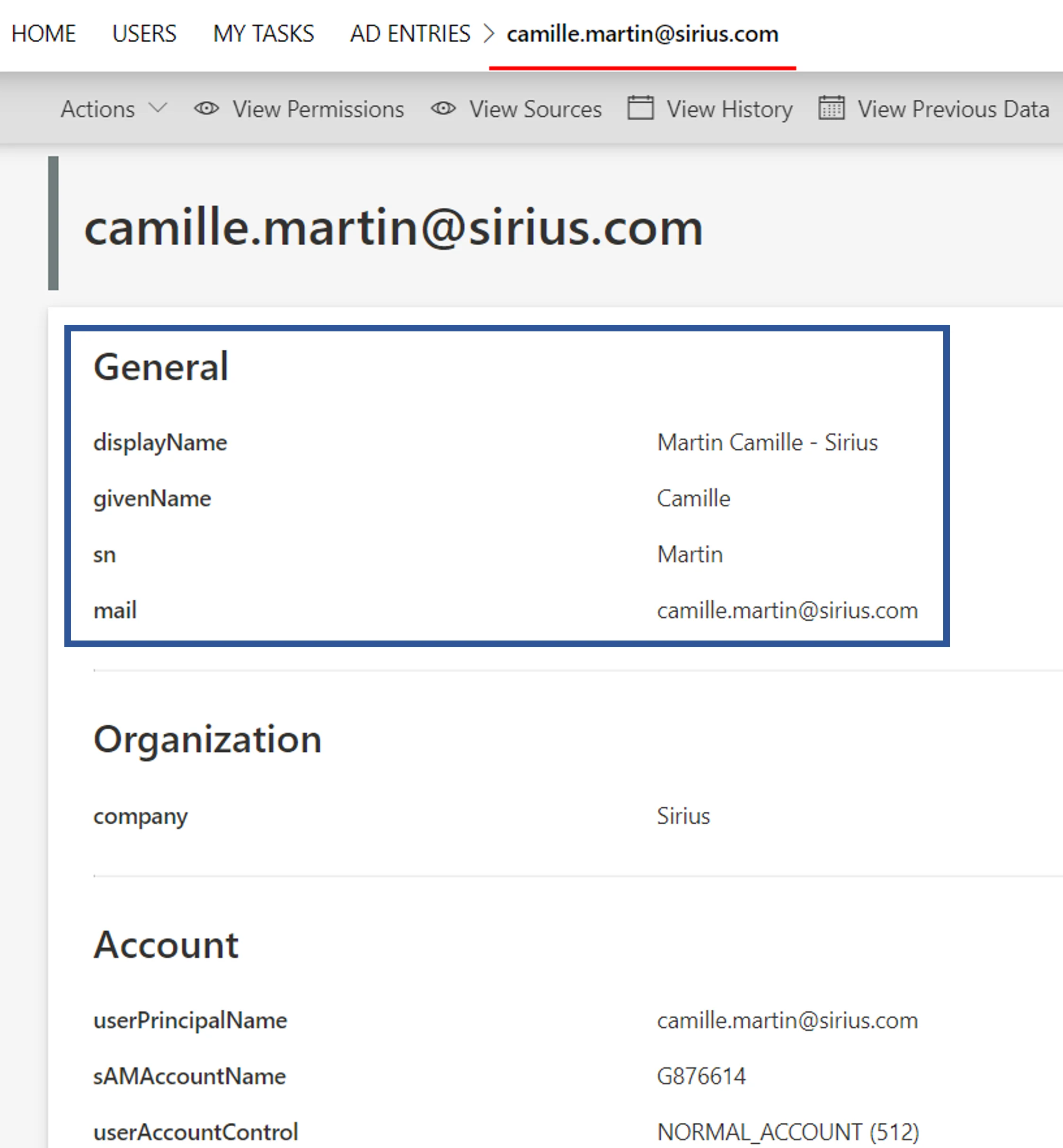Go to the USERS tab
Image resolution: width=1063 pixels, height=1148 pixels.
click(144, 34)
